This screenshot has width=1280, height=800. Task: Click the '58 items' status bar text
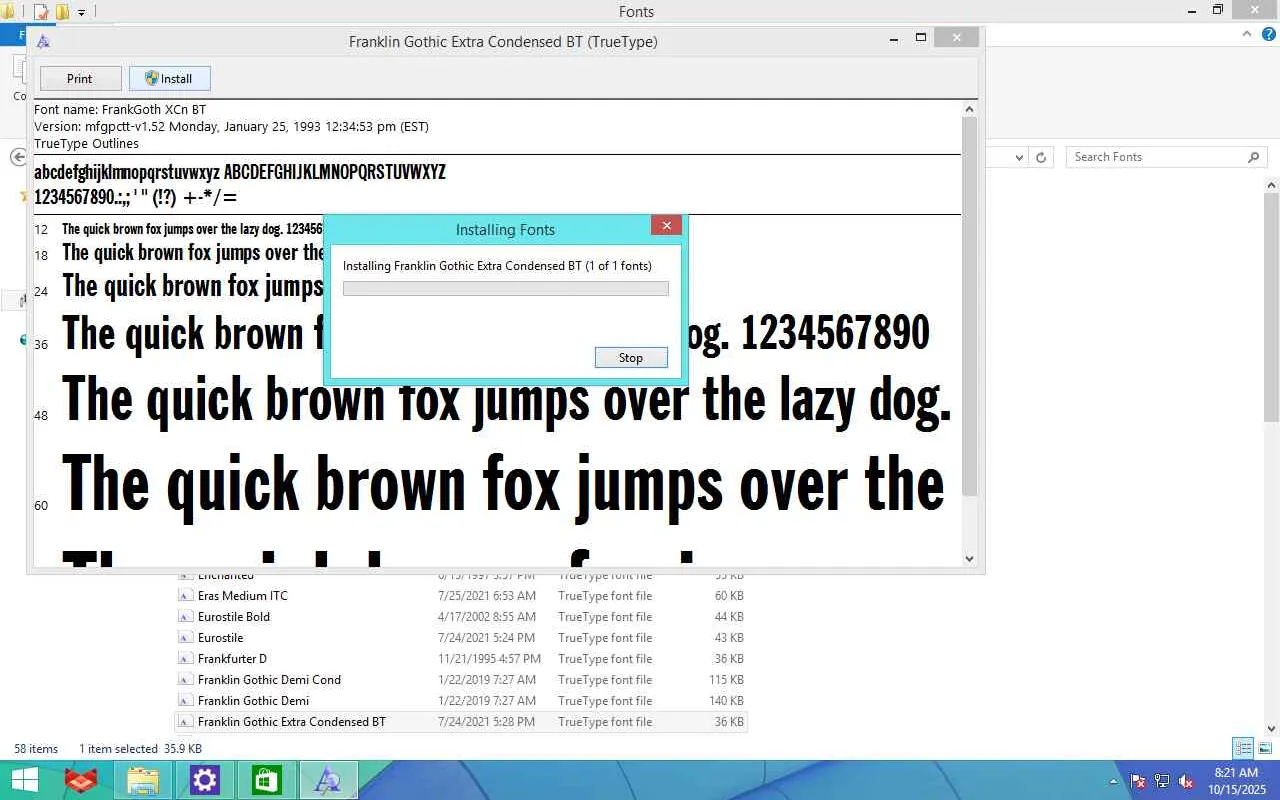pos(36,749)
